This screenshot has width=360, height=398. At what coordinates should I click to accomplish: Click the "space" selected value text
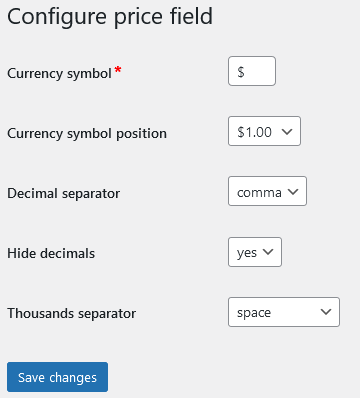pos(254,313)
